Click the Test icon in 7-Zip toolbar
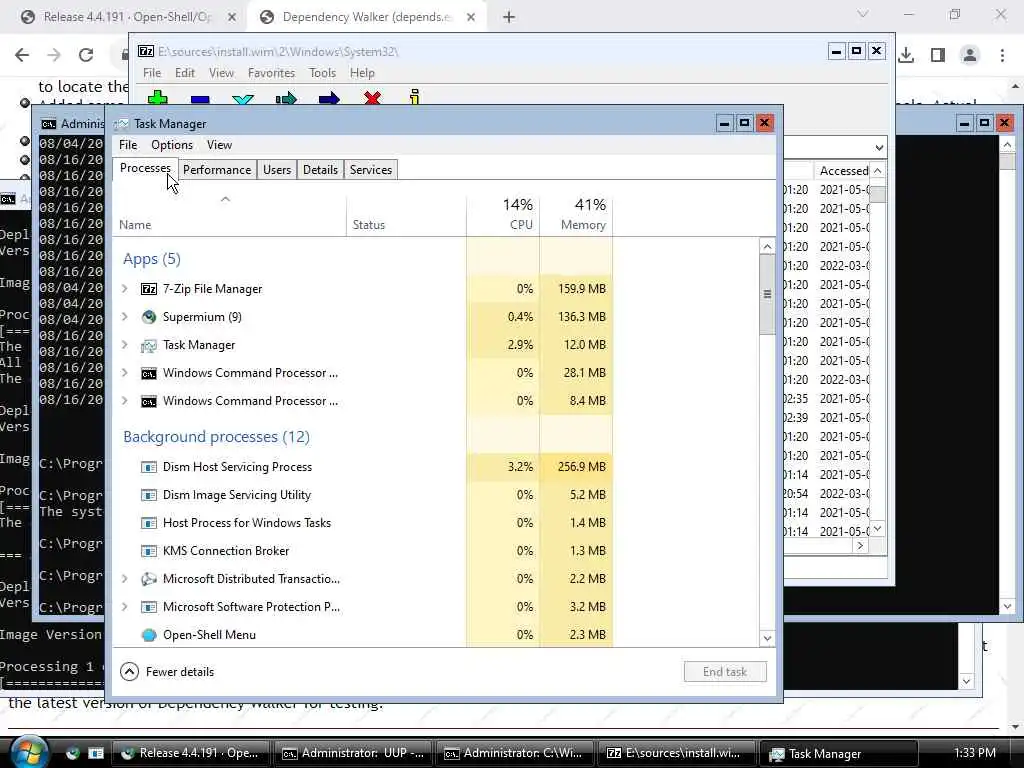 [x=243, y=99]
